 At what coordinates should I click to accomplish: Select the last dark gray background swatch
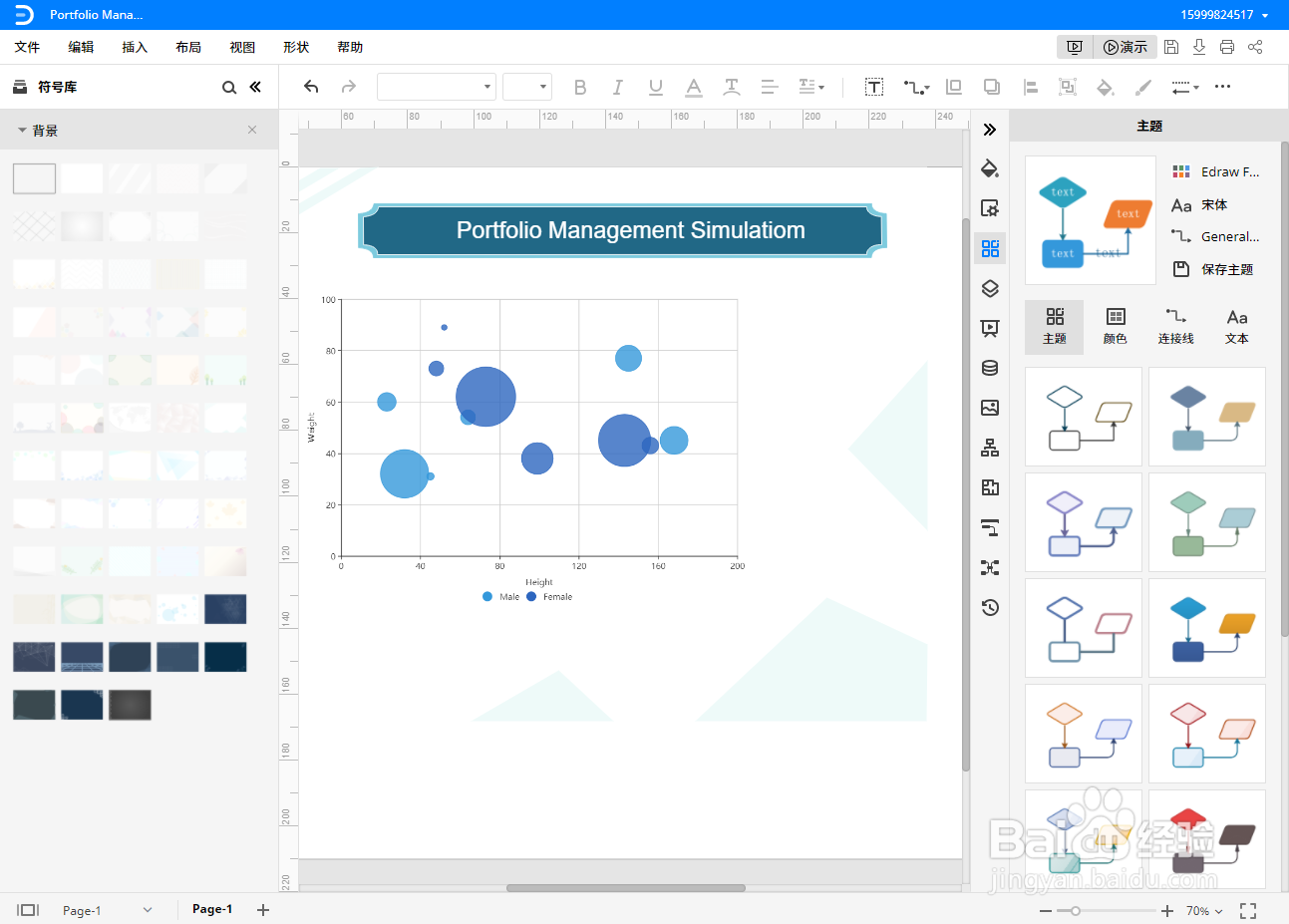coord(130,705)
